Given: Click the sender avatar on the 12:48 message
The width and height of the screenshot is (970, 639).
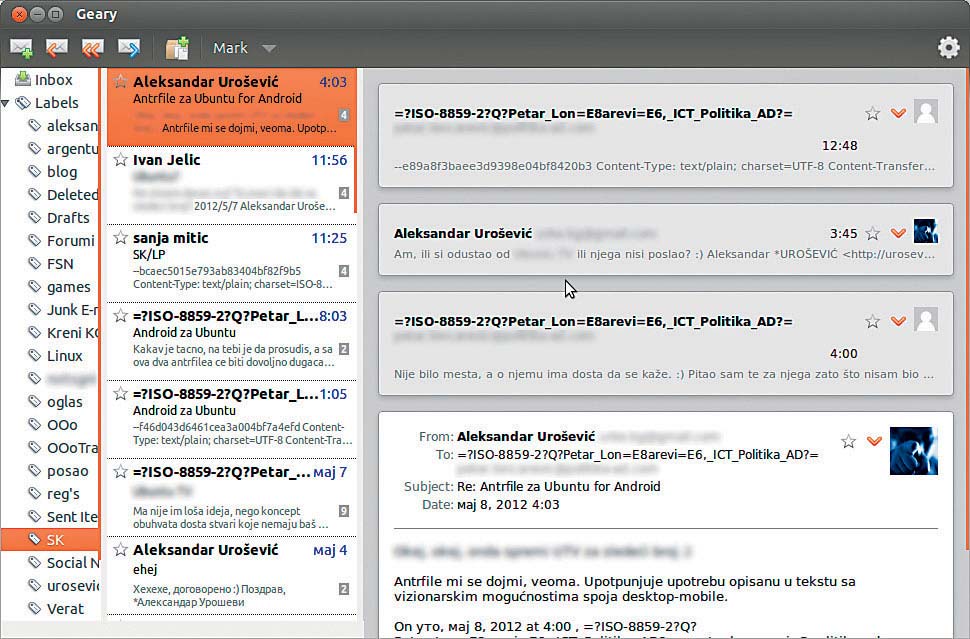Looking at the screenshot, I should point(926,112).
